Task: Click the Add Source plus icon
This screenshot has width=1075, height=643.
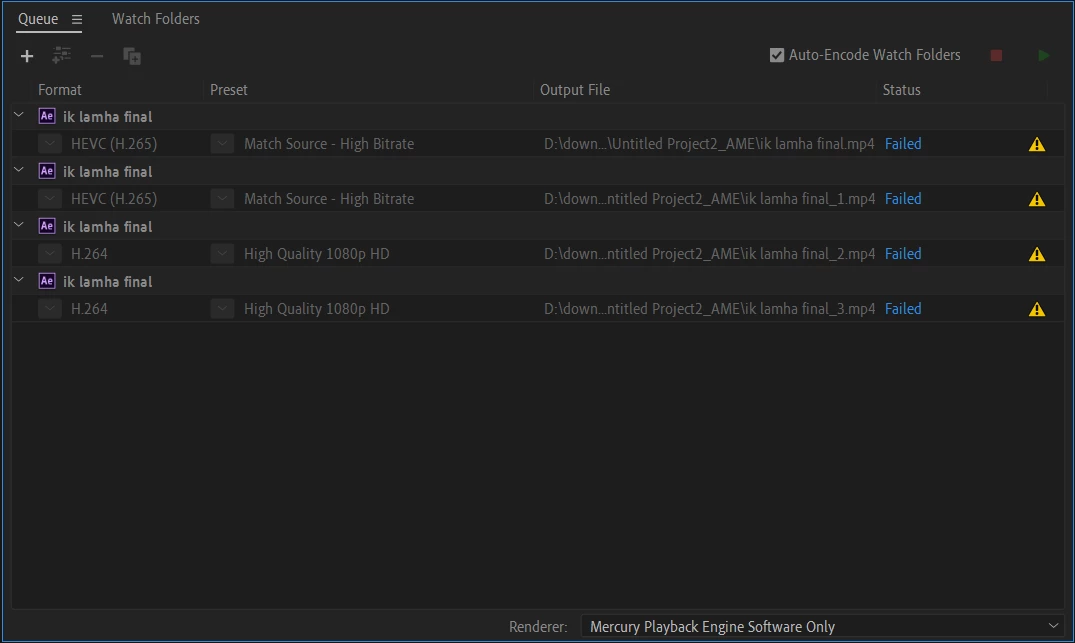Action: (x=27, y=56)
